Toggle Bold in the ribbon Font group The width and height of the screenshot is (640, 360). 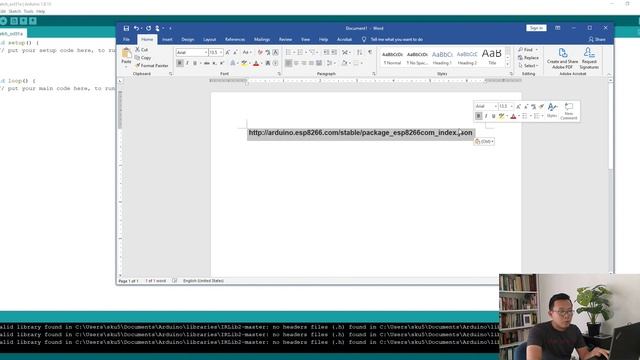point(180,63)
